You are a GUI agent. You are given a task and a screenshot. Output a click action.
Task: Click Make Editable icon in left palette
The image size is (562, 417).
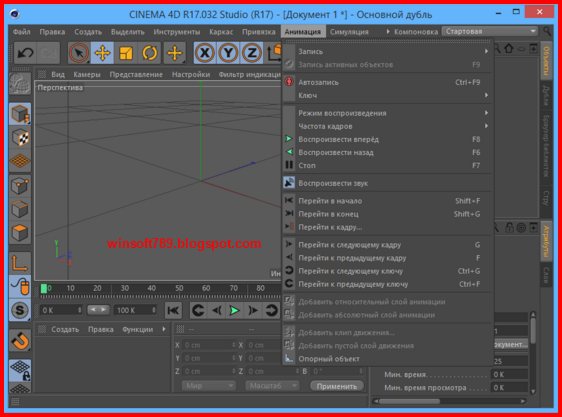pyautogui.click(x=20, y=84)
